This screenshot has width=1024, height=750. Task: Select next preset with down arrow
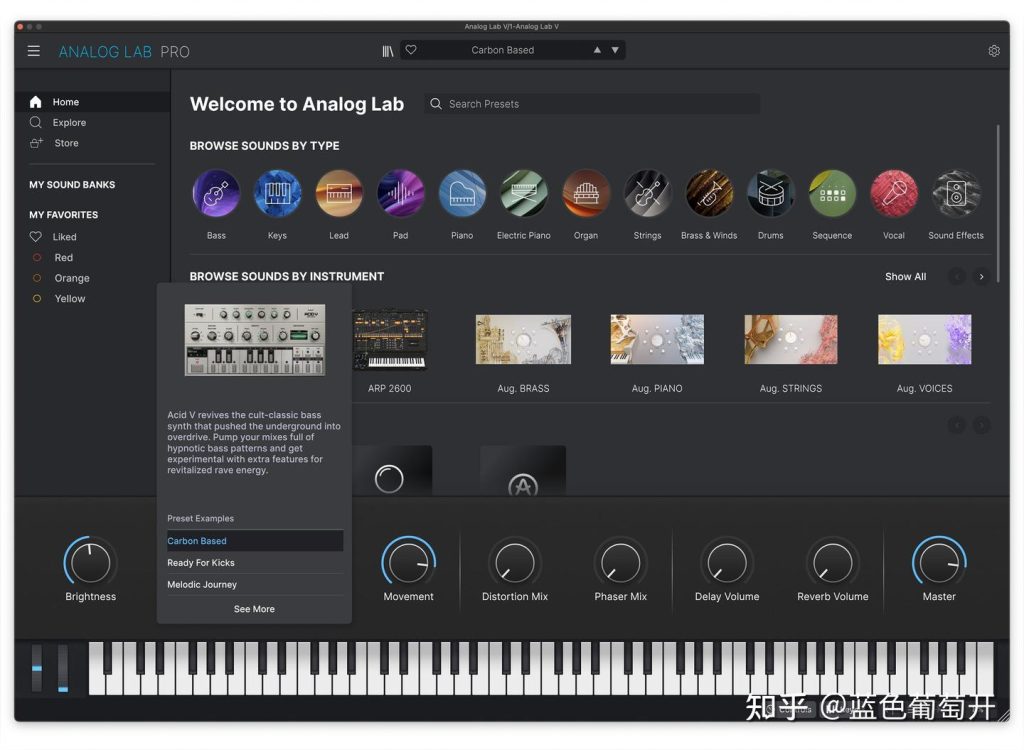click(x=615, y=50)
